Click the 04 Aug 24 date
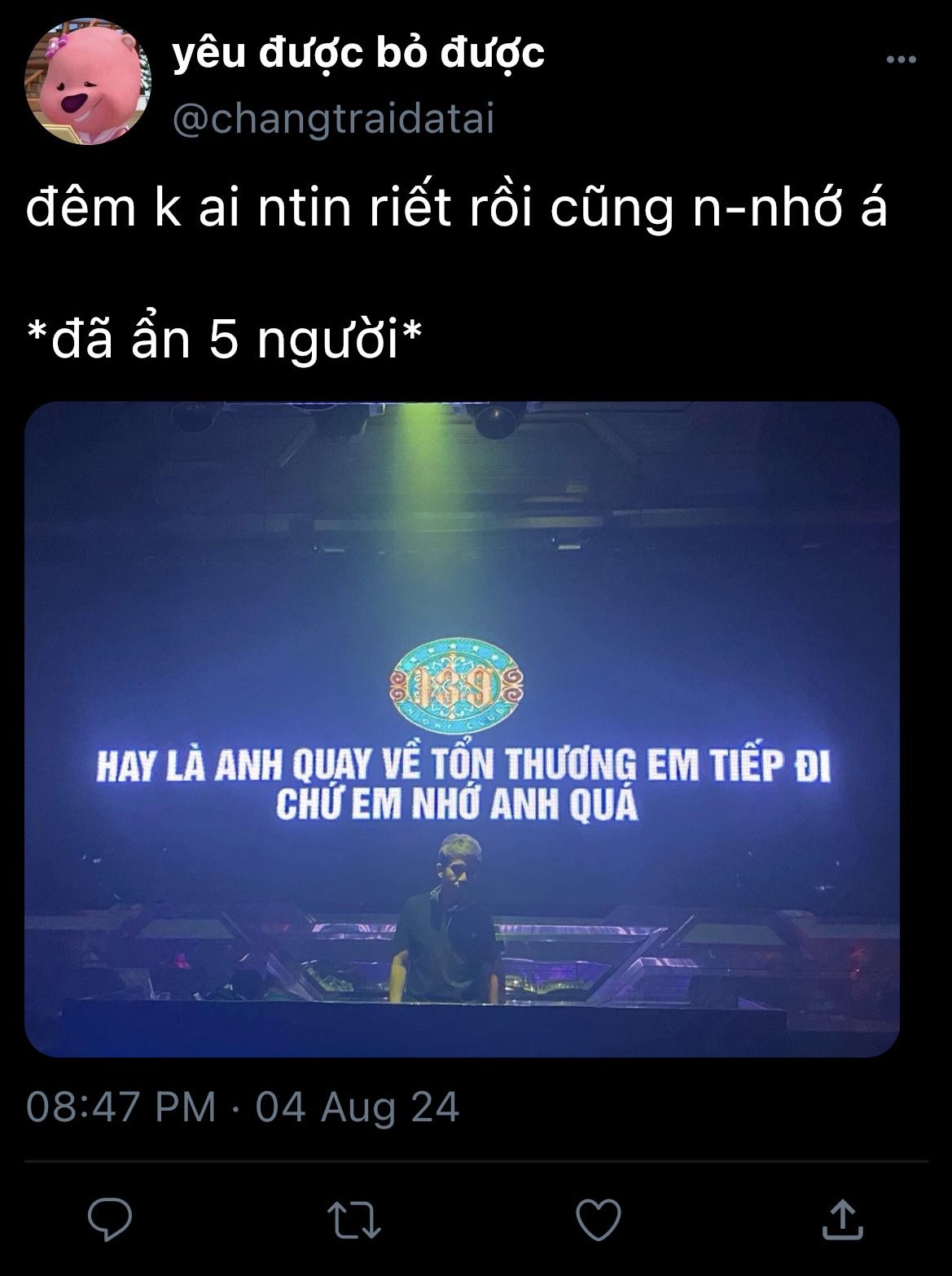The width and height of the screenshot is (952, 1276). (358, 1107)
